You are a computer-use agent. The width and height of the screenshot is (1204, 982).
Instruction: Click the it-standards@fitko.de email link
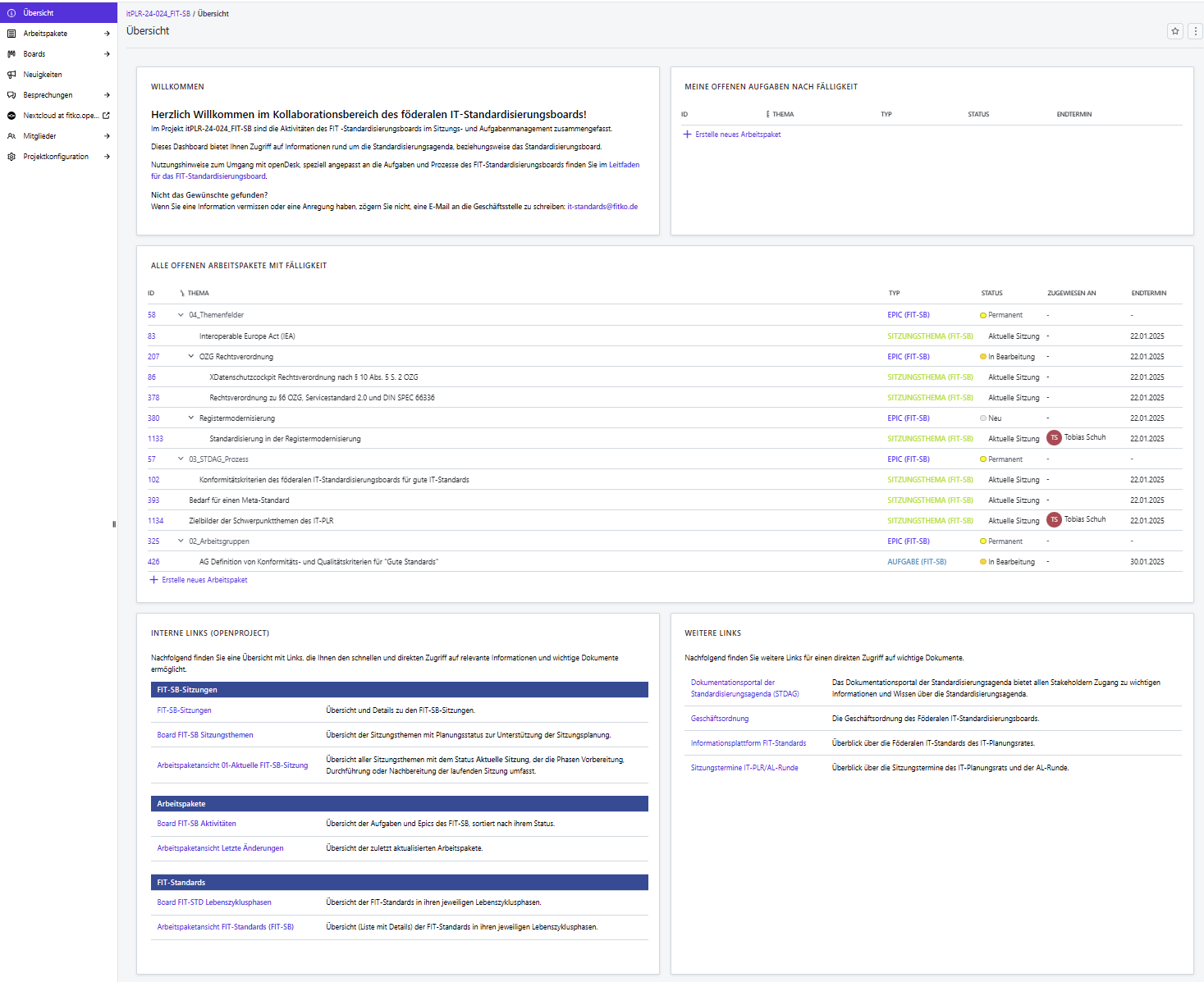coord(602,207)
